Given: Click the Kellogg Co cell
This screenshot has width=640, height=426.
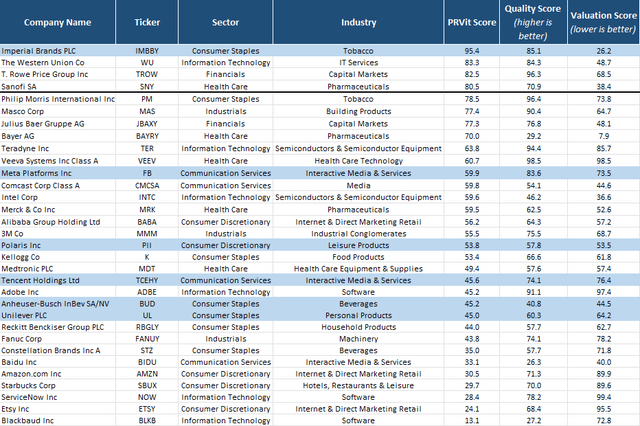Looking at the screenshot, I should coord(58,257).
